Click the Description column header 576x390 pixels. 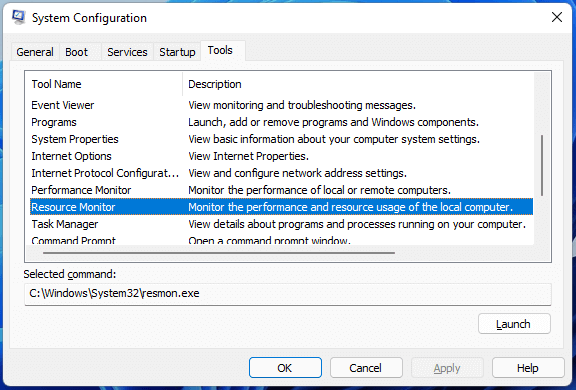tap(358, 84)
